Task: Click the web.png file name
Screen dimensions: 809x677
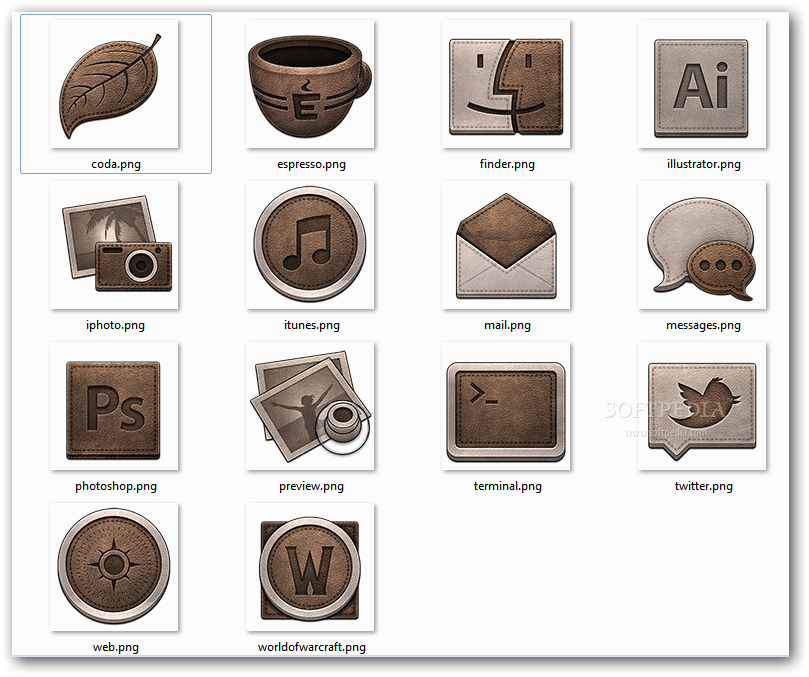Action: pyautogui.click(x=116, y=648)
